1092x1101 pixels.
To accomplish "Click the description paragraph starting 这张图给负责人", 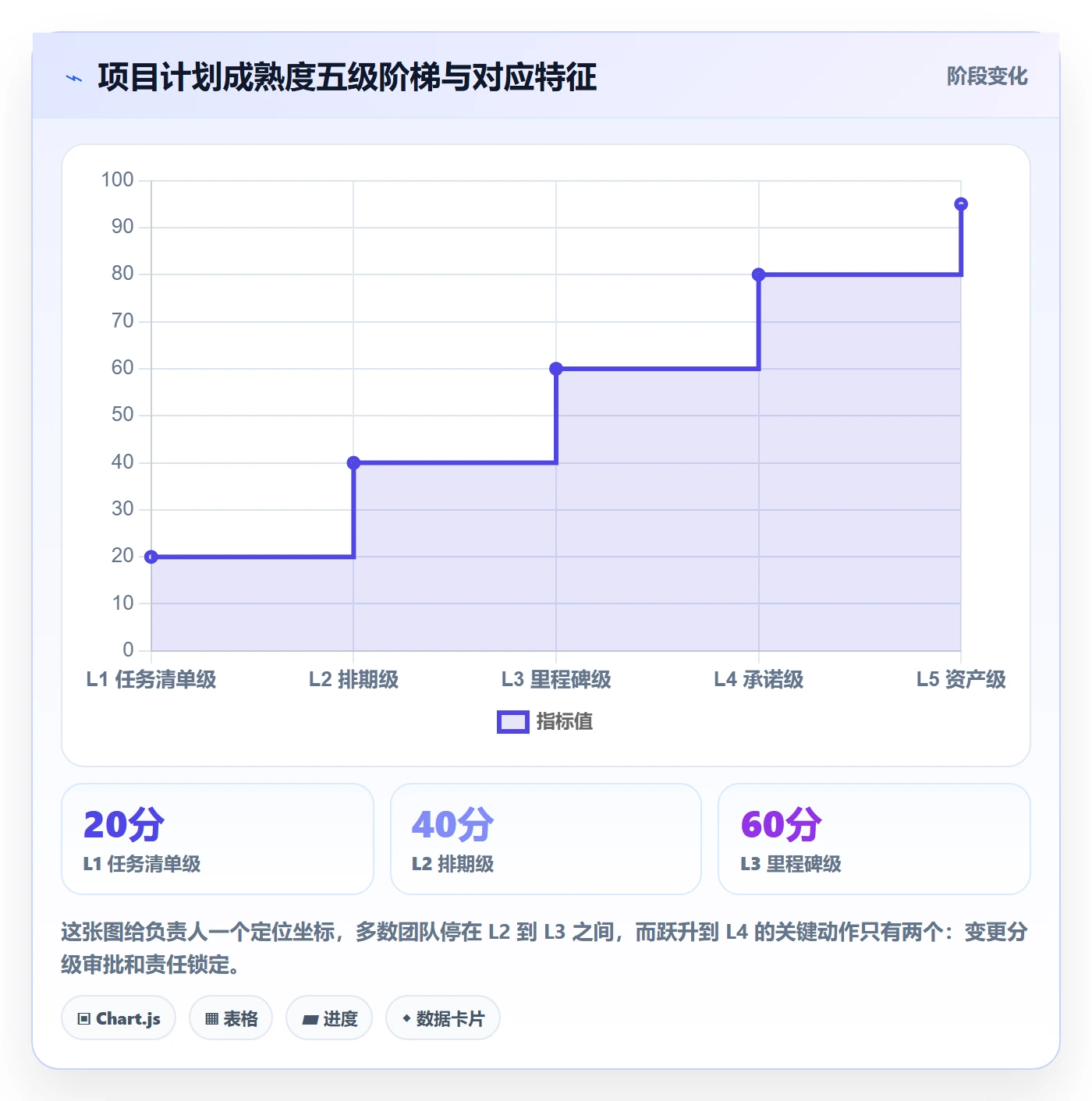I will (x=544, y=948).
